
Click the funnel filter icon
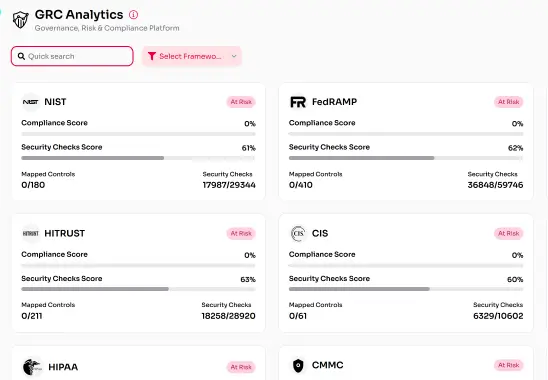pyautogui.click(x=152, y=56)
